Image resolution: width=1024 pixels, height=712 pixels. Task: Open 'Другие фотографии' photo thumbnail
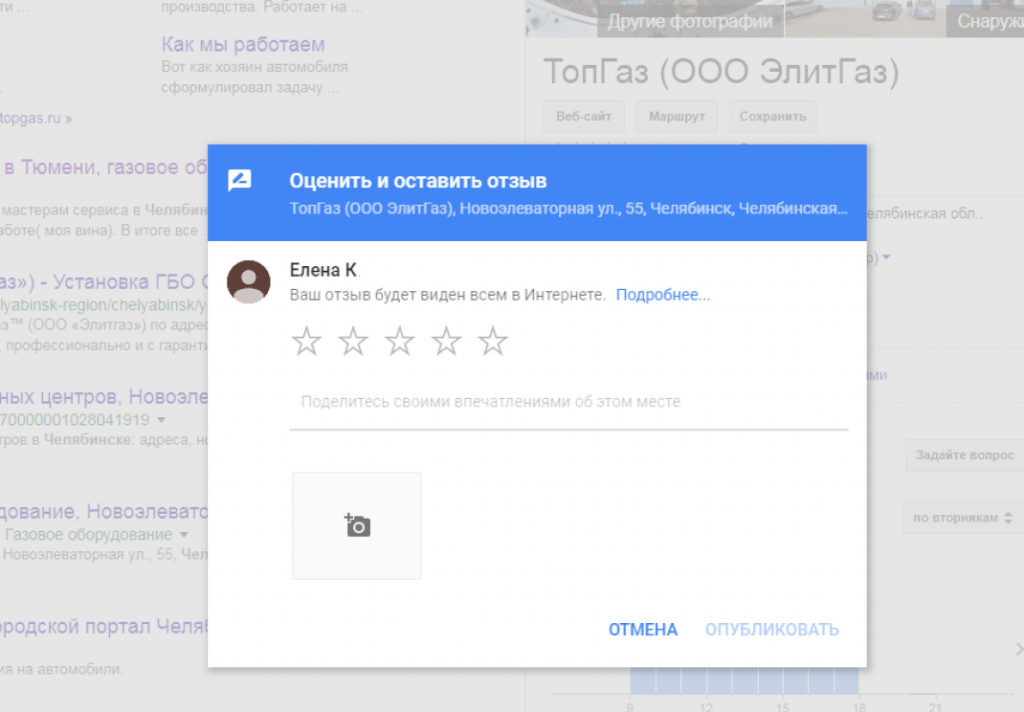tap(690, 22)
